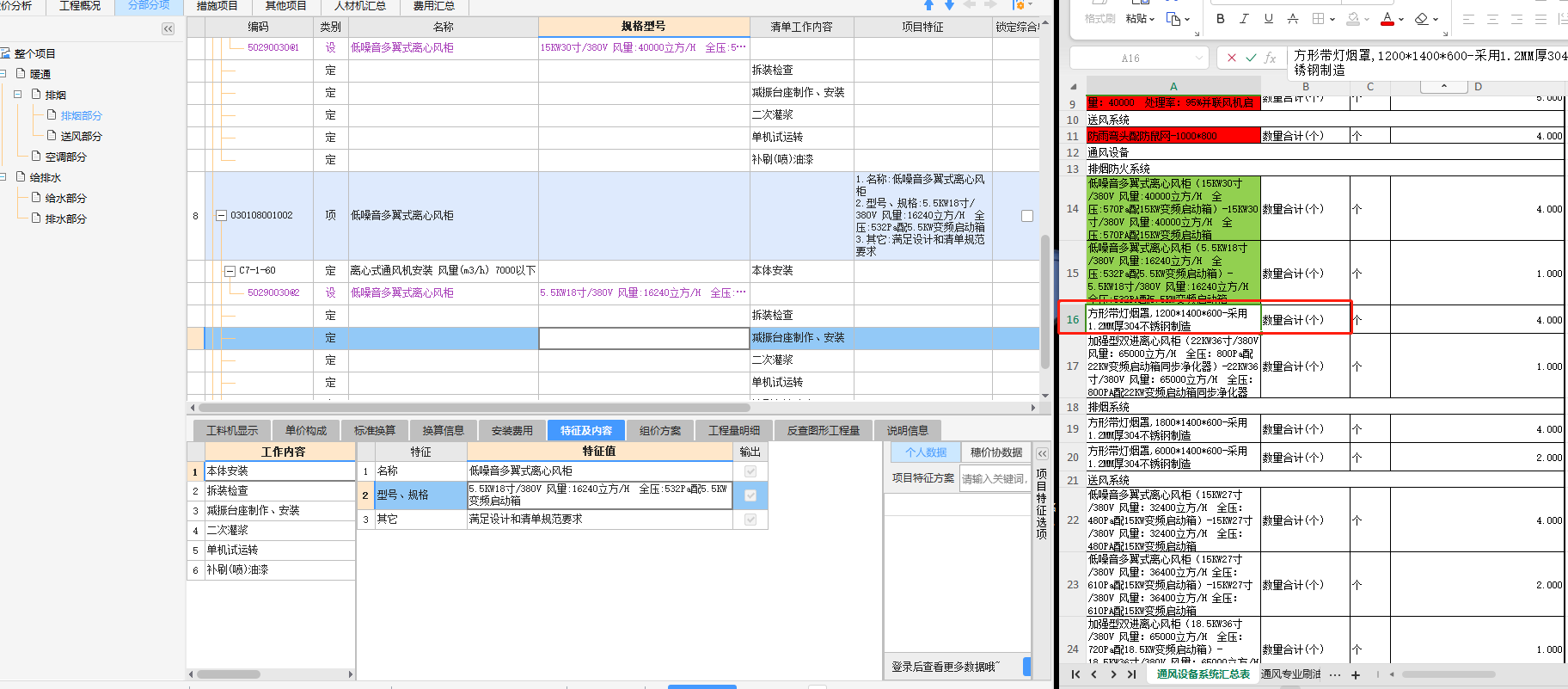This screenshot has width=1568, height=689.
Task: Open the cell name box A16 dropdown
Action: pyautogui.click(x=1199, y=58)
